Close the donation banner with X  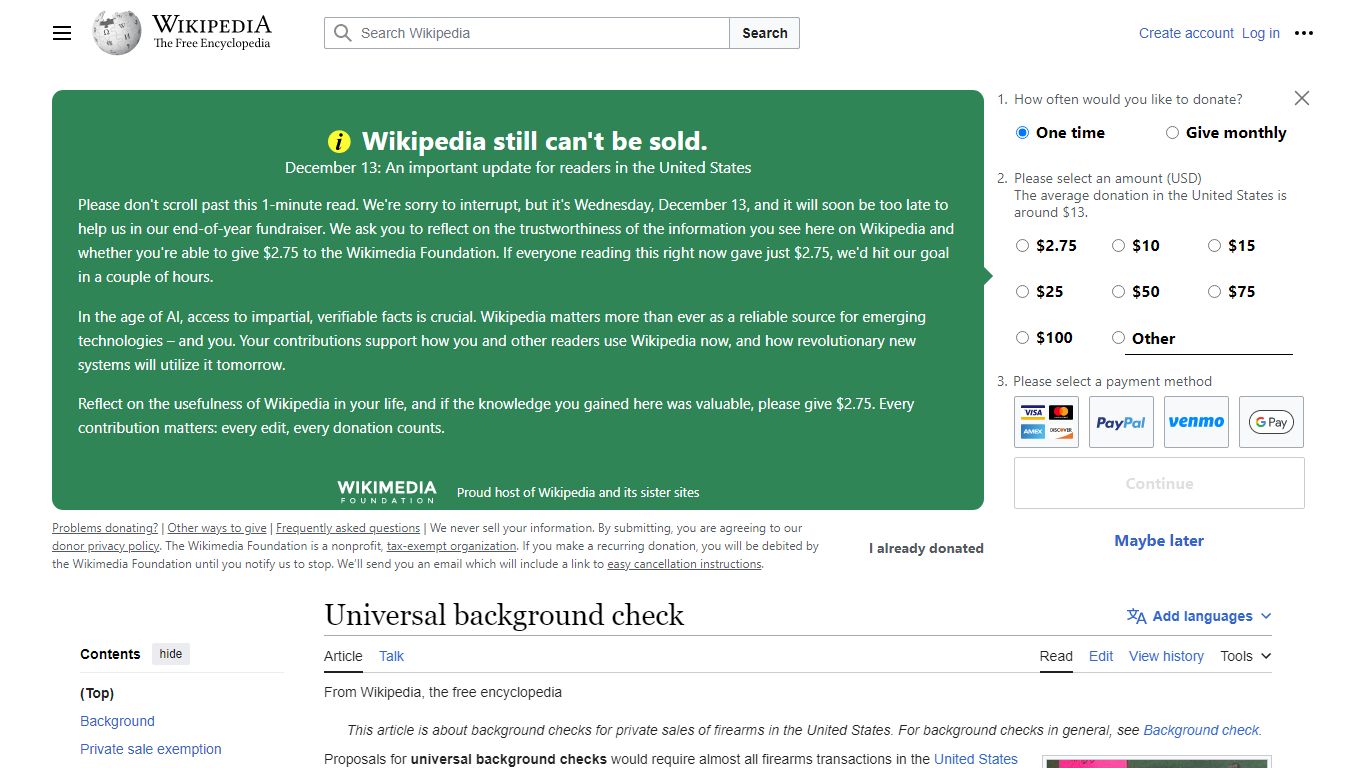pos(1302,98)
